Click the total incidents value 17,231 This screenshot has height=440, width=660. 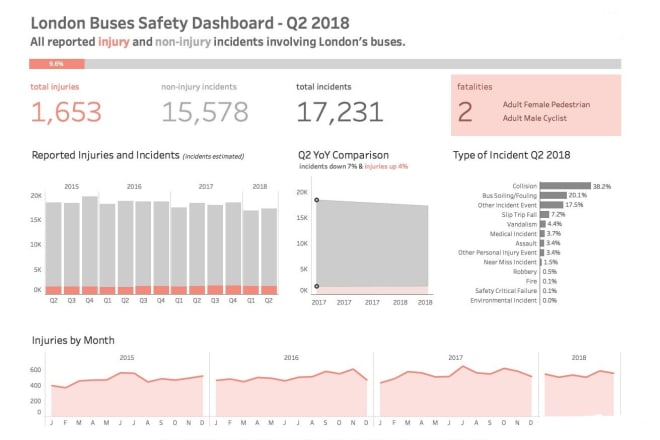pos(340,112)
